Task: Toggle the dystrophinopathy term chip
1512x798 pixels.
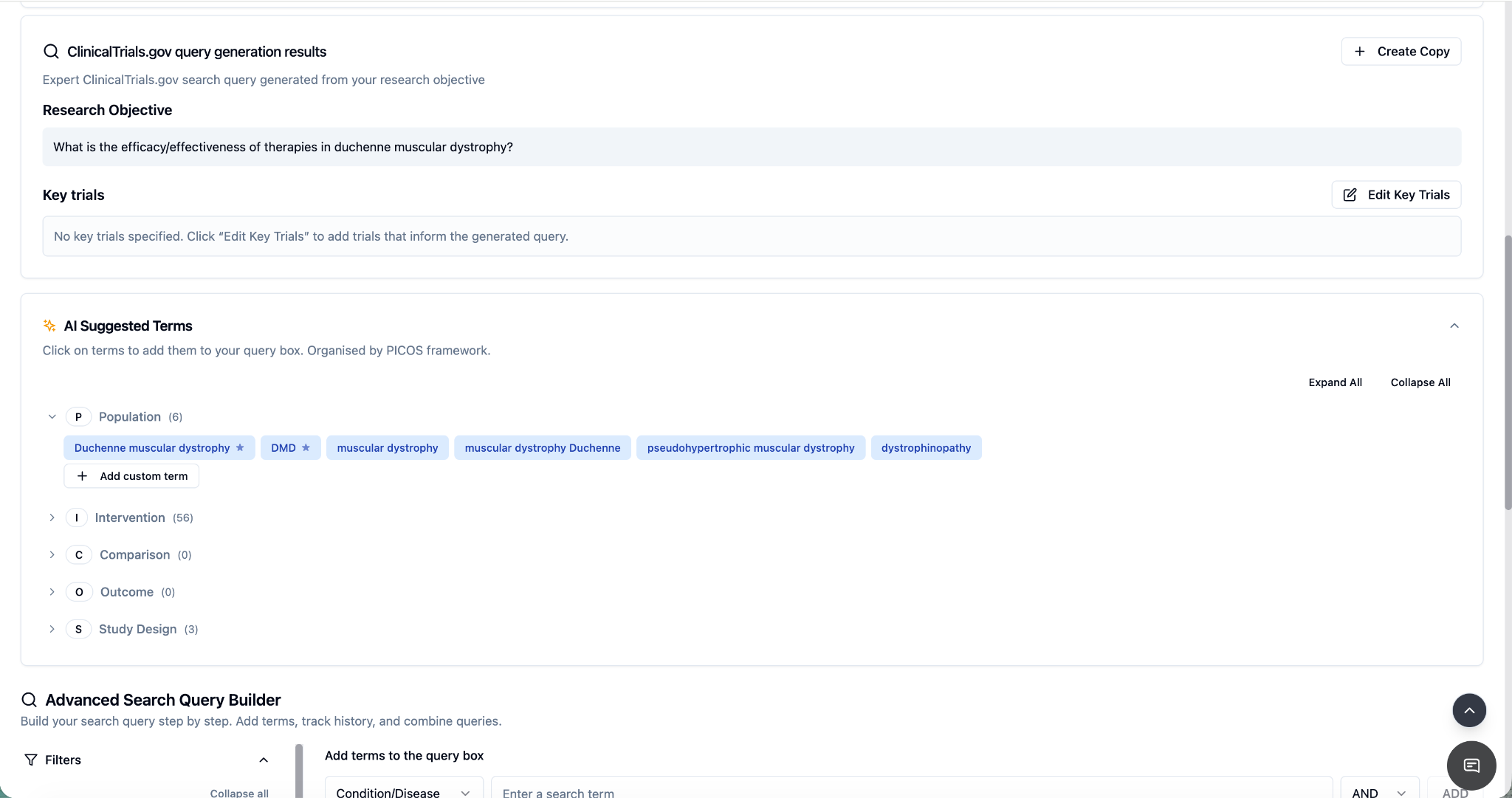Action: click(x=926, y=448)
